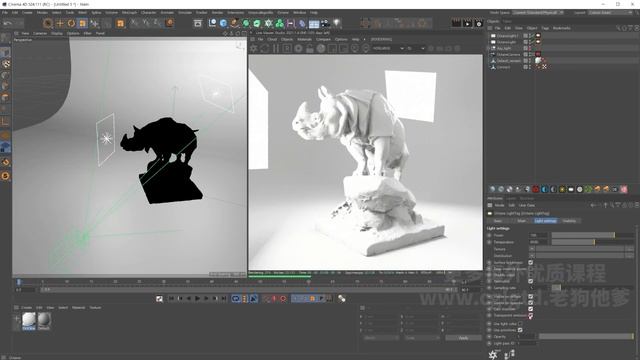Click the Floor environment icon in the toolbar
Screen dimensions: 640x360
pyautogui.click(x=314, y=24)
